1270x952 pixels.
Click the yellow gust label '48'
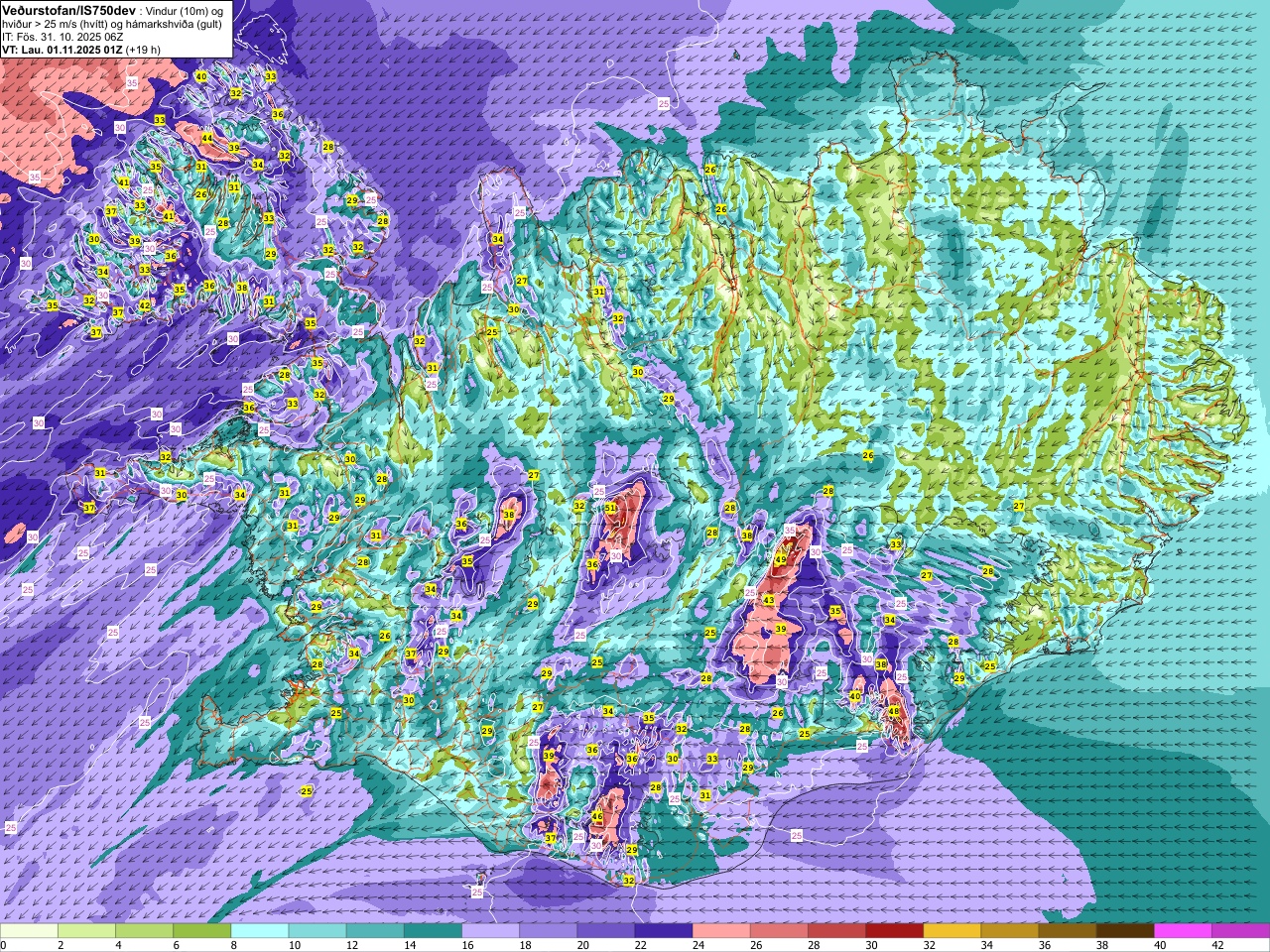894,711
